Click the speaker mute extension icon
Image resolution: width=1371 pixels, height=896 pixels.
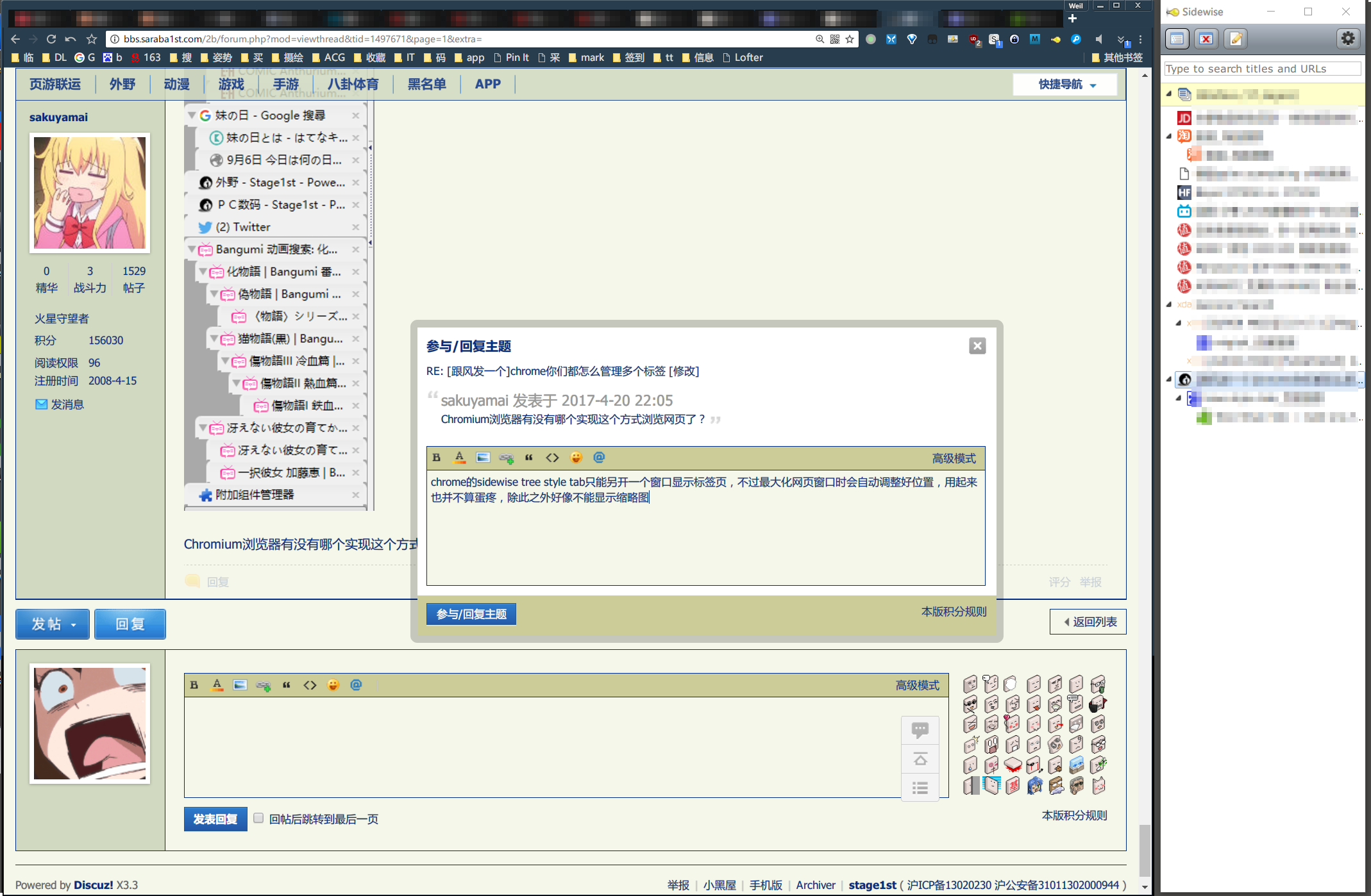[x=1099, y=39]
